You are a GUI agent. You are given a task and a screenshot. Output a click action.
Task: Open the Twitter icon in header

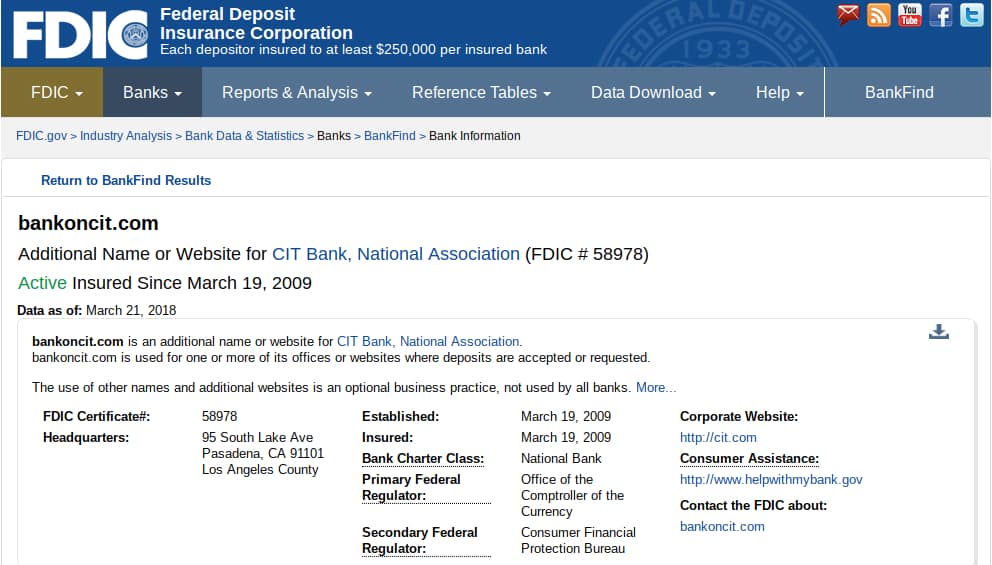pyautogui.click(x=972, y=15)
